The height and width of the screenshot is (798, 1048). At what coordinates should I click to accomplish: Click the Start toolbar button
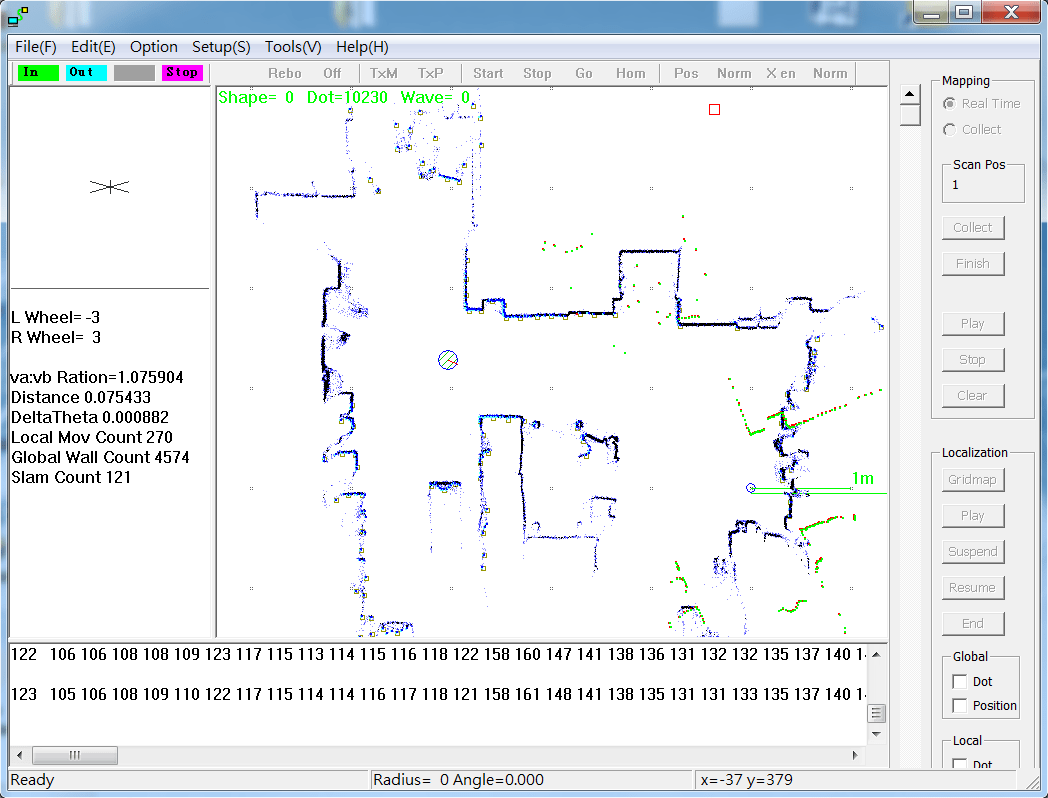tap(488, 74)
